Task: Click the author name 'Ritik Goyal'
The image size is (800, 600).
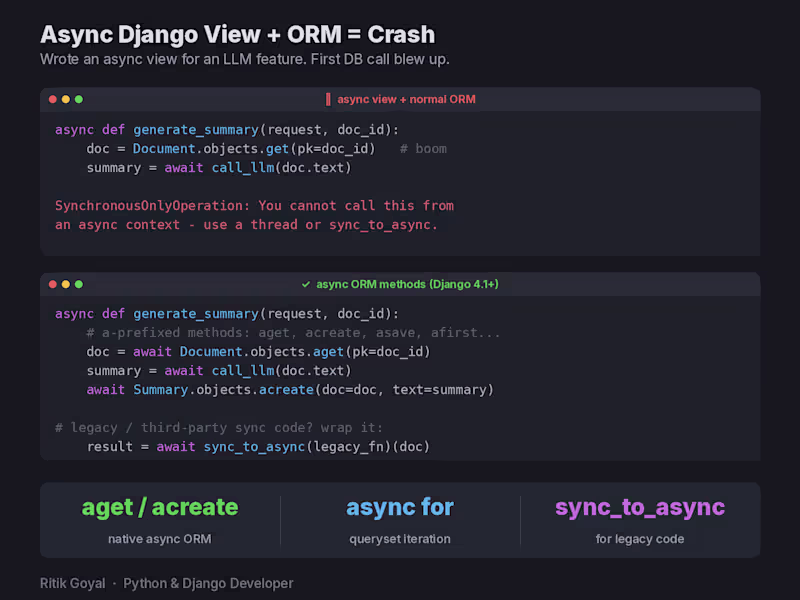Action: pos(72,583)
